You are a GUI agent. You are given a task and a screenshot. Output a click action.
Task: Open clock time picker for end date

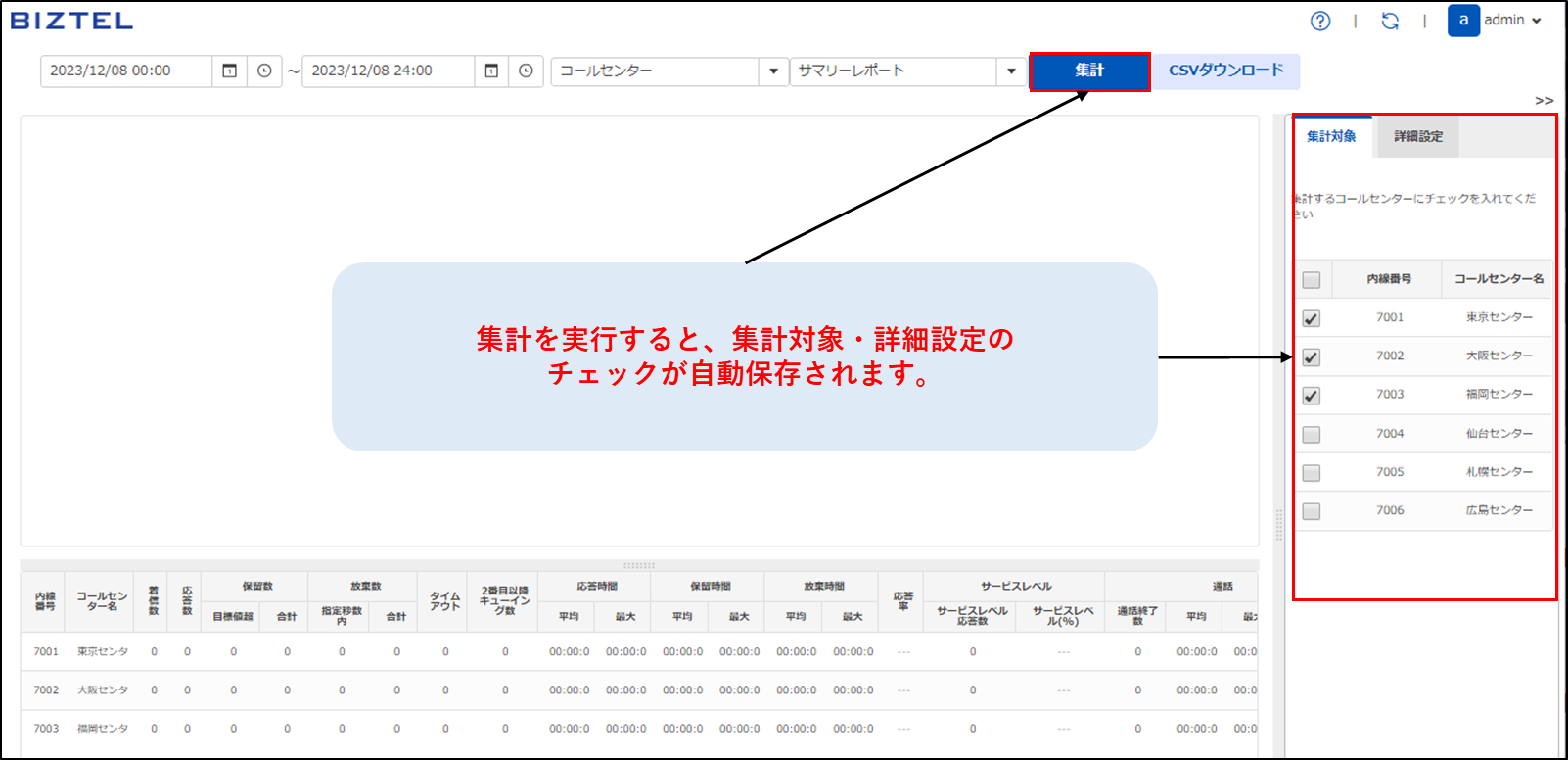tap(526, 71)
